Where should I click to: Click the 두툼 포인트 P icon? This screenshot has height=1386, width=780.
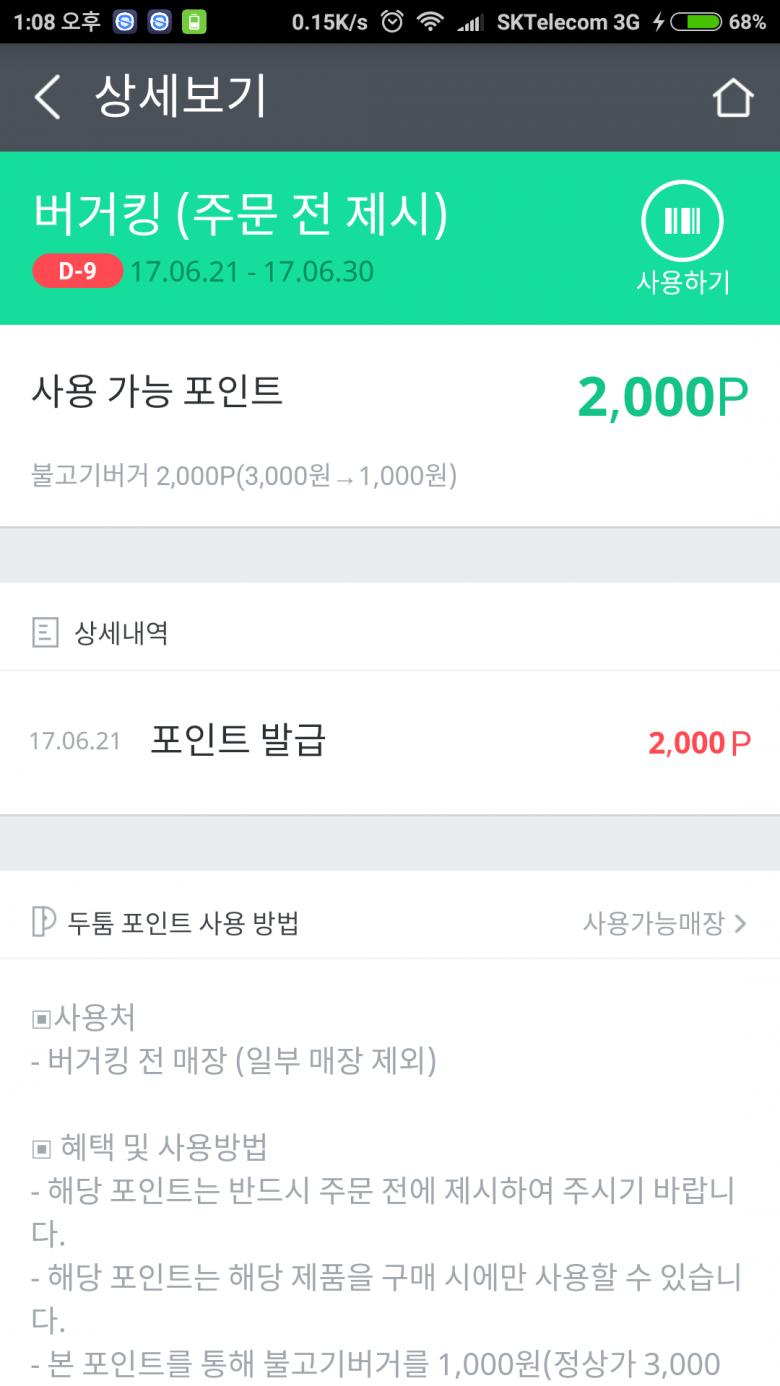pos(43,922)
